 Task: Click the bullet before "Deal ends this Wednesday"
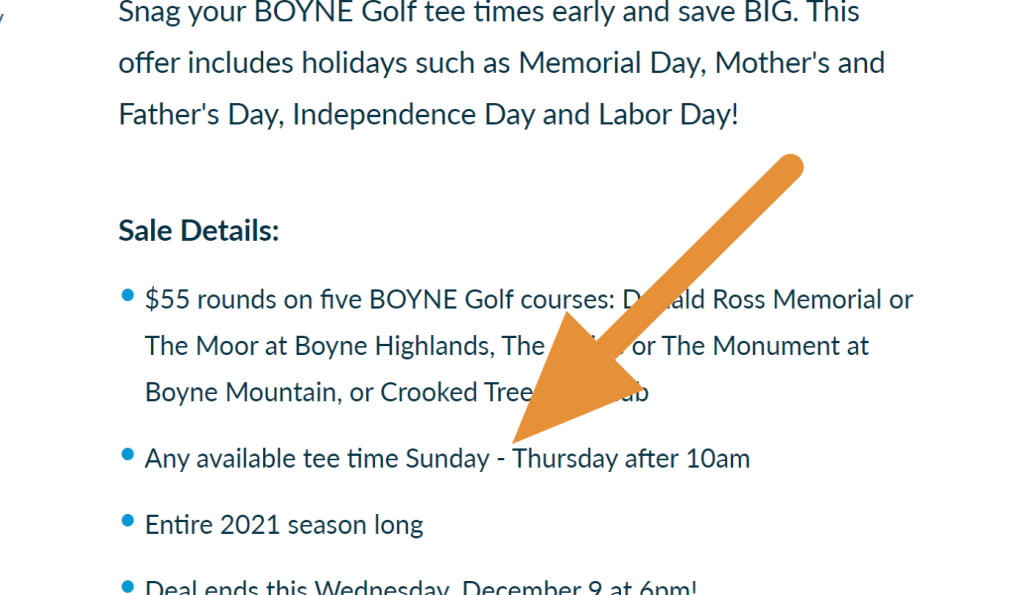(127, 586)
